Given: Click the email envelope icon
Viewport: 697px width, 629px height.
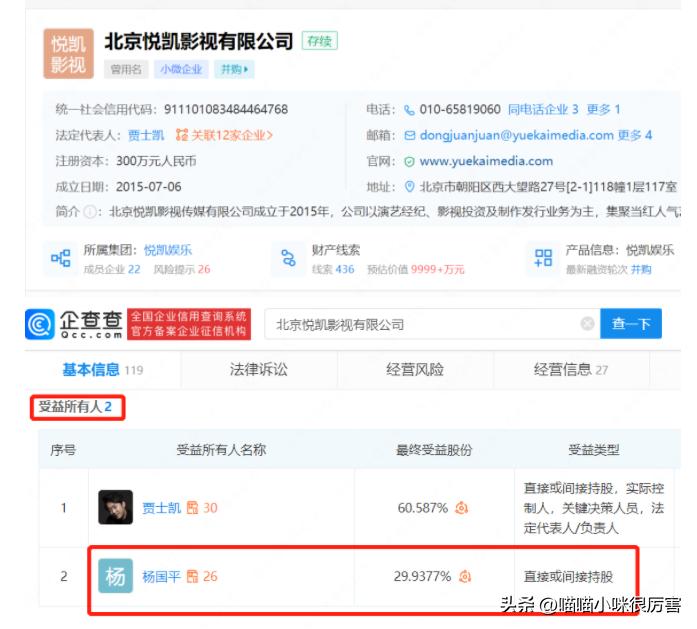Looking at the screenshot, I should click(x=410, y=136).
